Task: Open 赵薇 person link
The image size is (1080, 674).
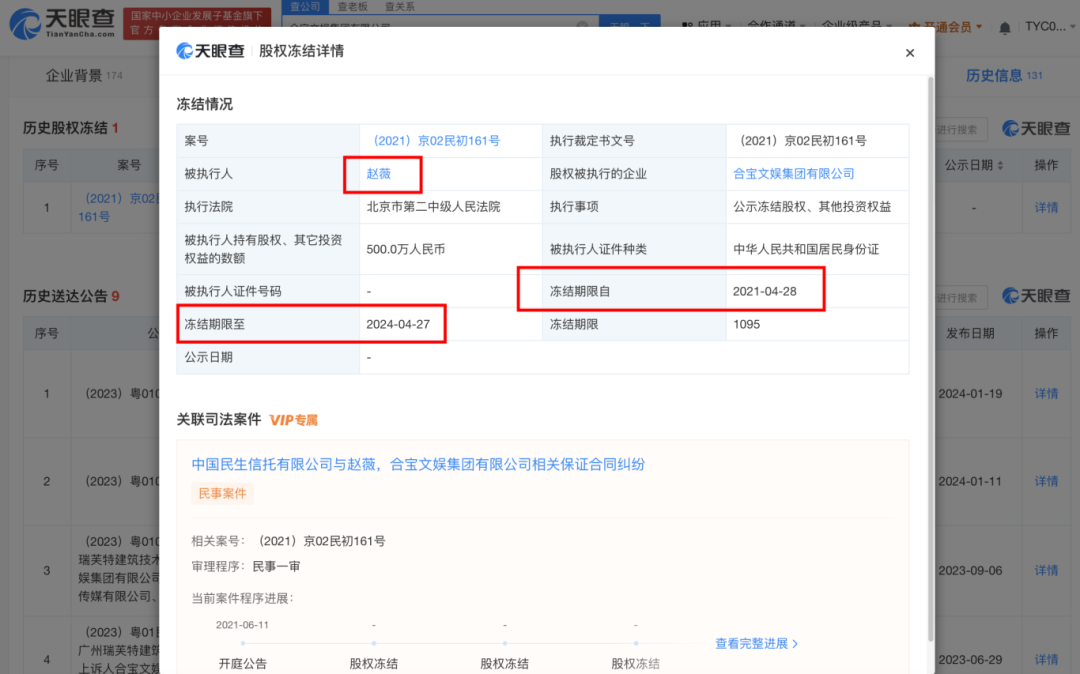Action: click(378, 173)
